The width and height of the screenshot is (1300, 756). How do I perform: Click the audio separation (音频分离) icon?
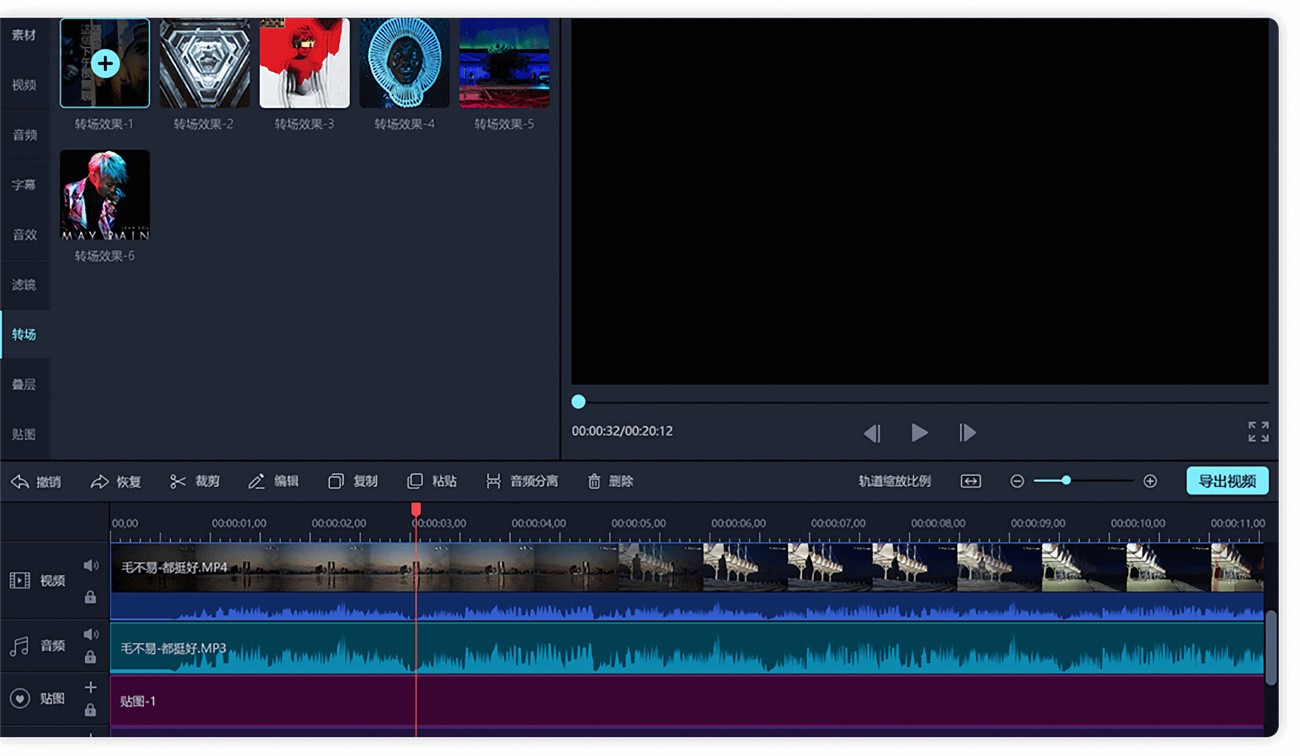click(493, 482)
